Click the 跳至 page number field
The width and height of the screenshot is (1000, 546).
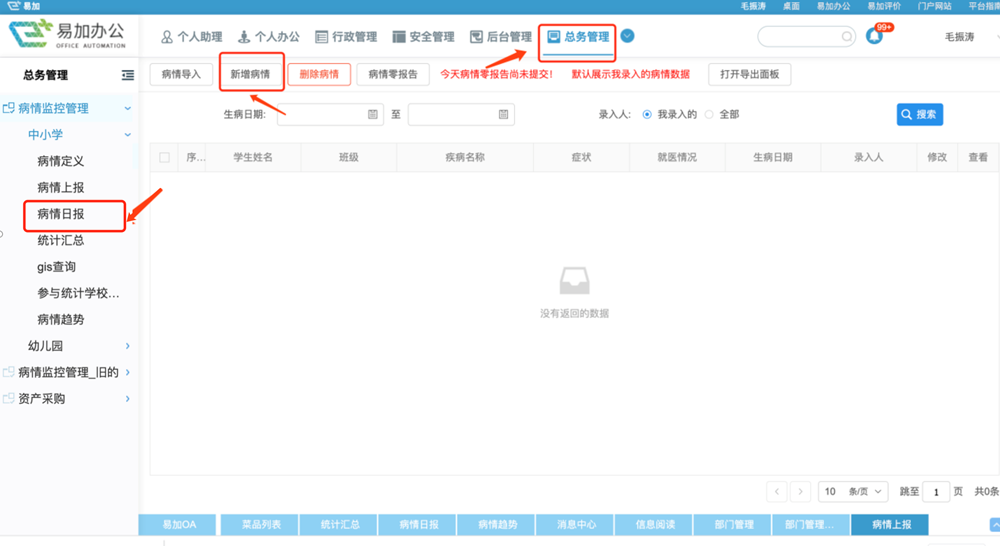click(x=936, y=492)
